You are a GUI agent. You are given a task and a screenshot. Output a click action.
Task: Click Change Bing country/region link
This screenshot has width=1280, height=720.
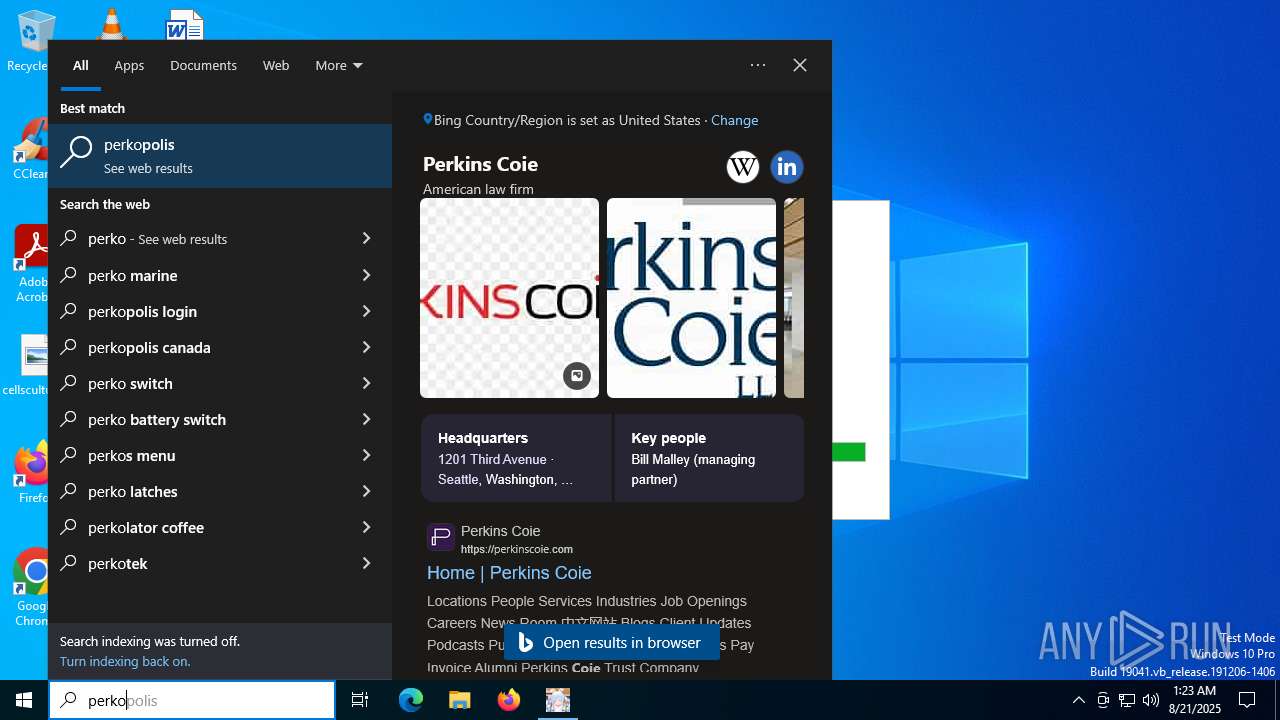(734, 120)
